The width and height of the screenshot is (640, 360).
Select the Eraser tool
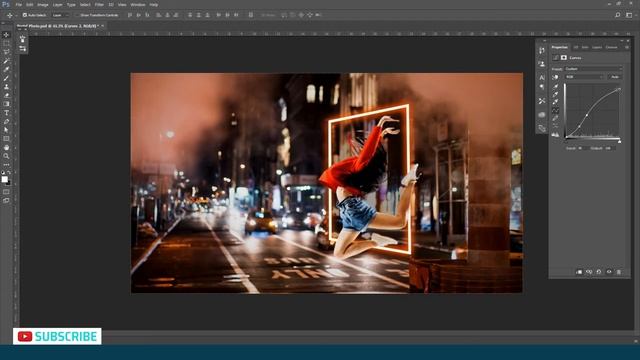pos(6,95)
